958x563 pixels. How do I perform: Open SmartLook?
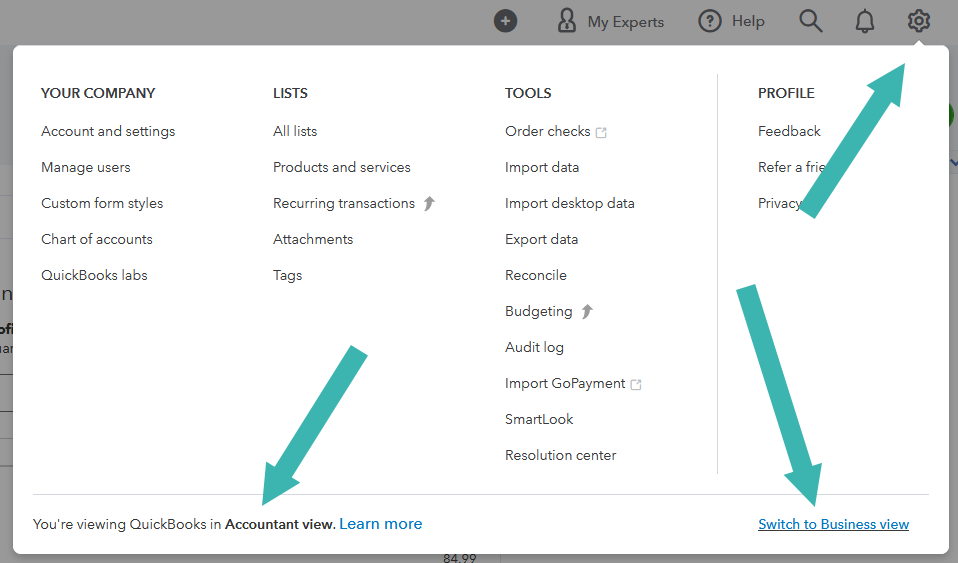tap(539, 419)
